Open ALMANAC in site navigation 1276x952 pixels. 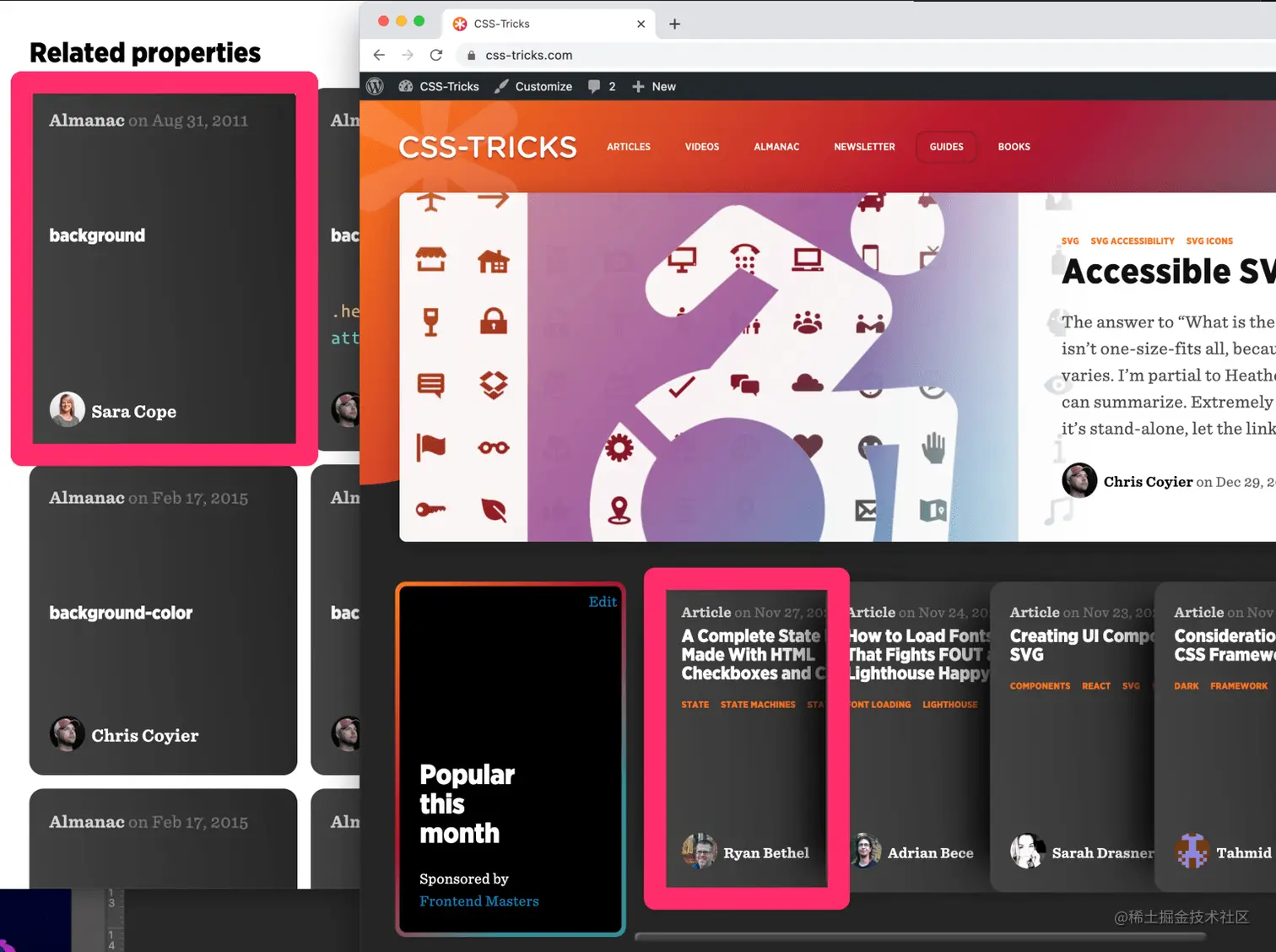[x=776, y=147]
